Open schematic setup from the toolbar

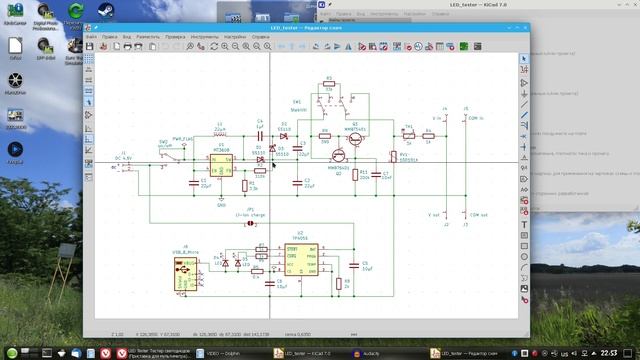click(104, 47)
